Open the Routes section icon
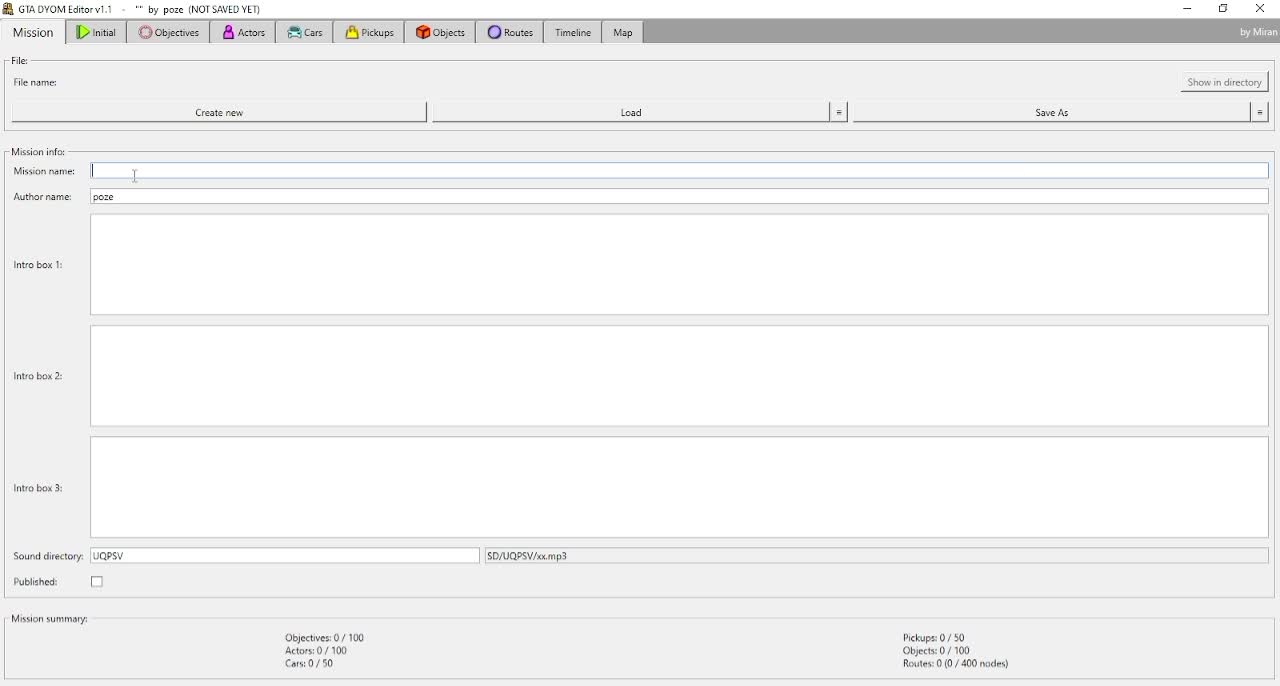 [x=493, y=31]
